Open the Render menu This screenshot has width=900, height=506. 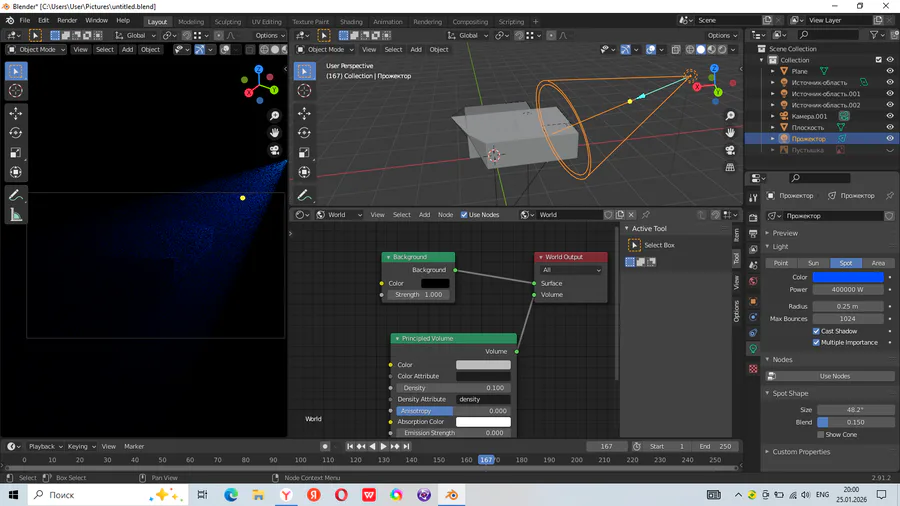click(x=67, y=20)
